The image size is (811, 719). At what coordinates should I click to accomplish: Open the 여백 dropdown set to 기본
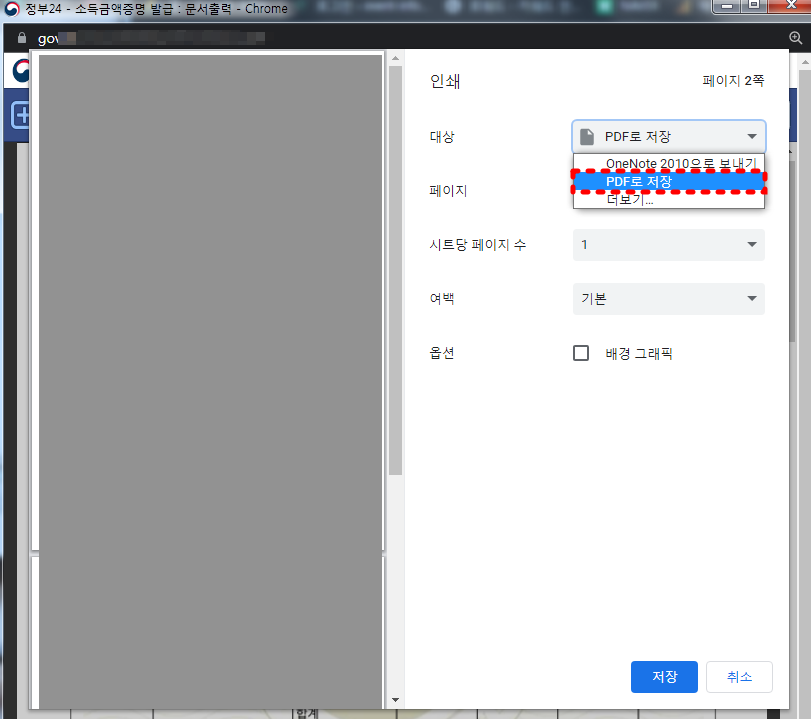[x=668, y=298]
